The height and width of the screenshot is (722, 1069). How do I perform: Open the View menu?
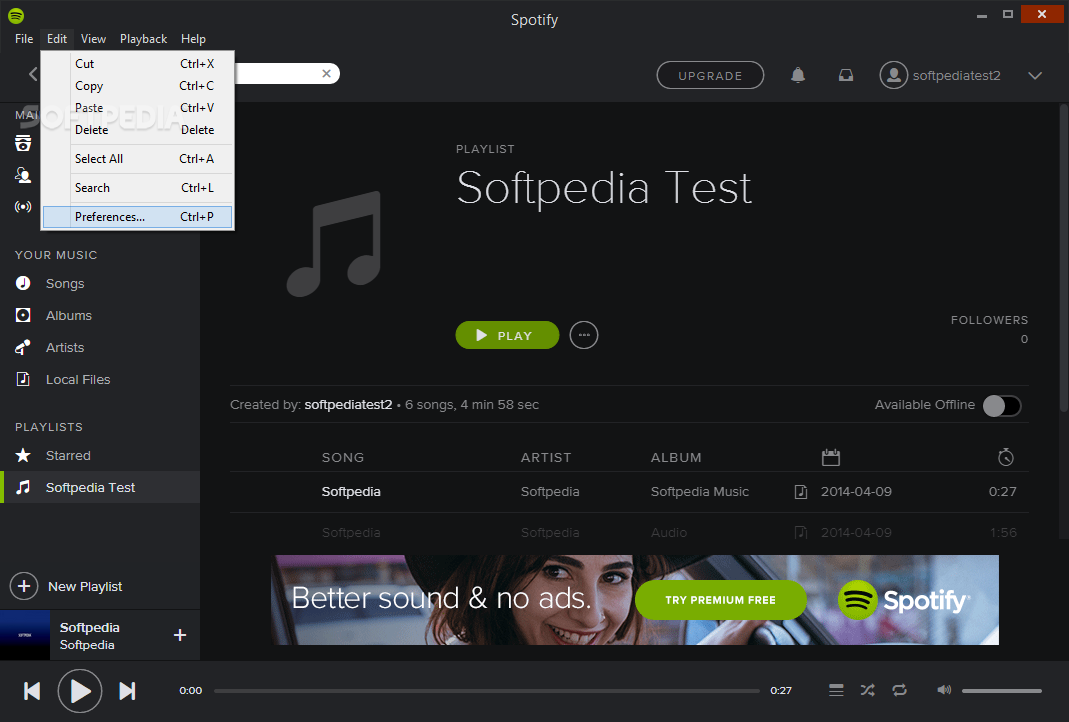coord(93,39)
